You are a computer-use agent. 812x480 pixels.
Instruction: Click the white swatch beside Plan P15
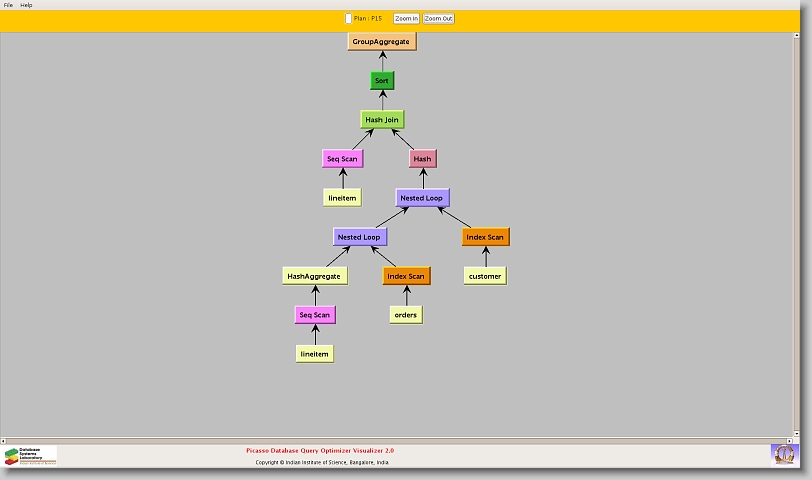click(348, 18)
